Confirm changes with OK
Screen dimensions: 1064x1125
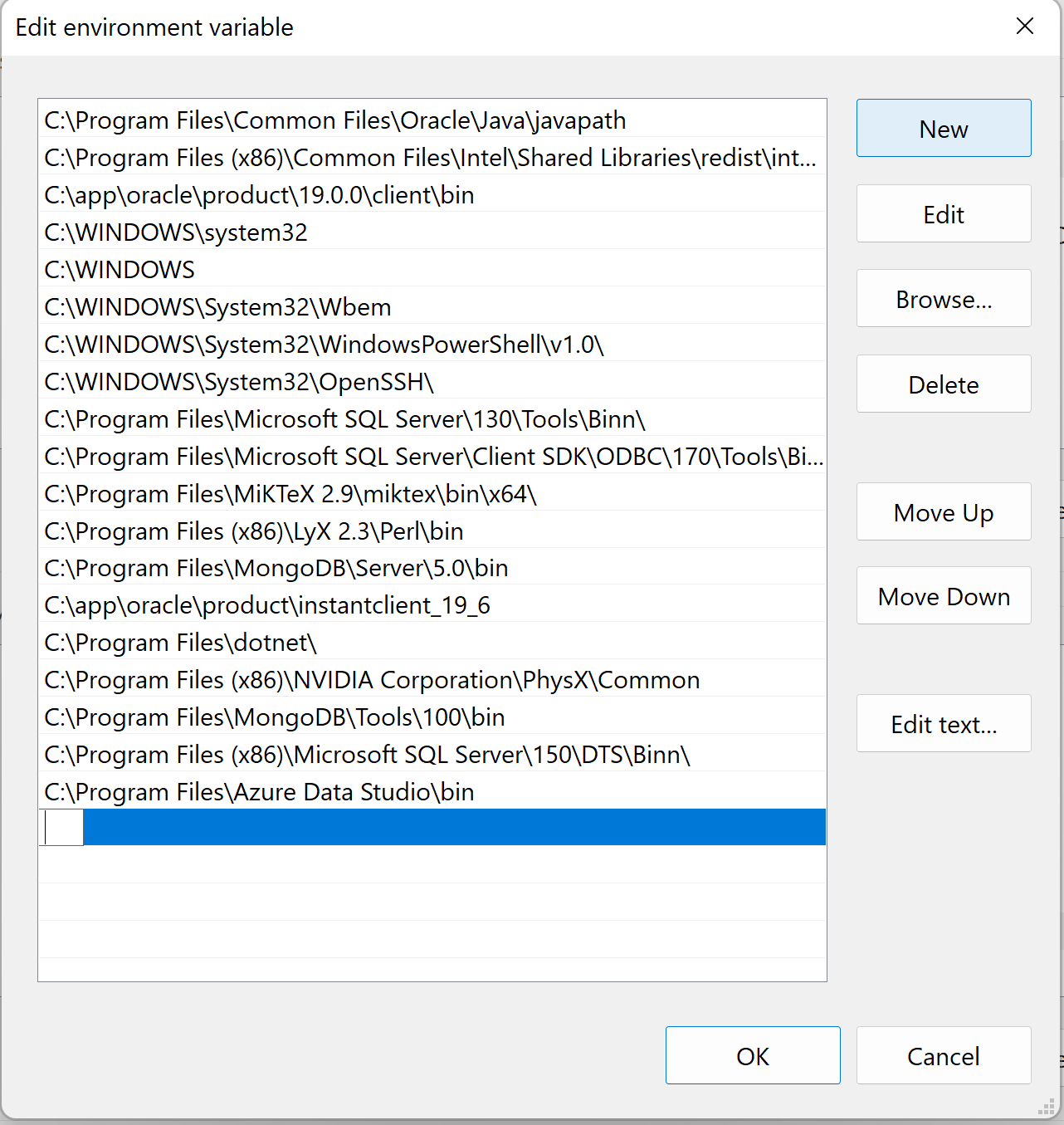point(753,1056)
